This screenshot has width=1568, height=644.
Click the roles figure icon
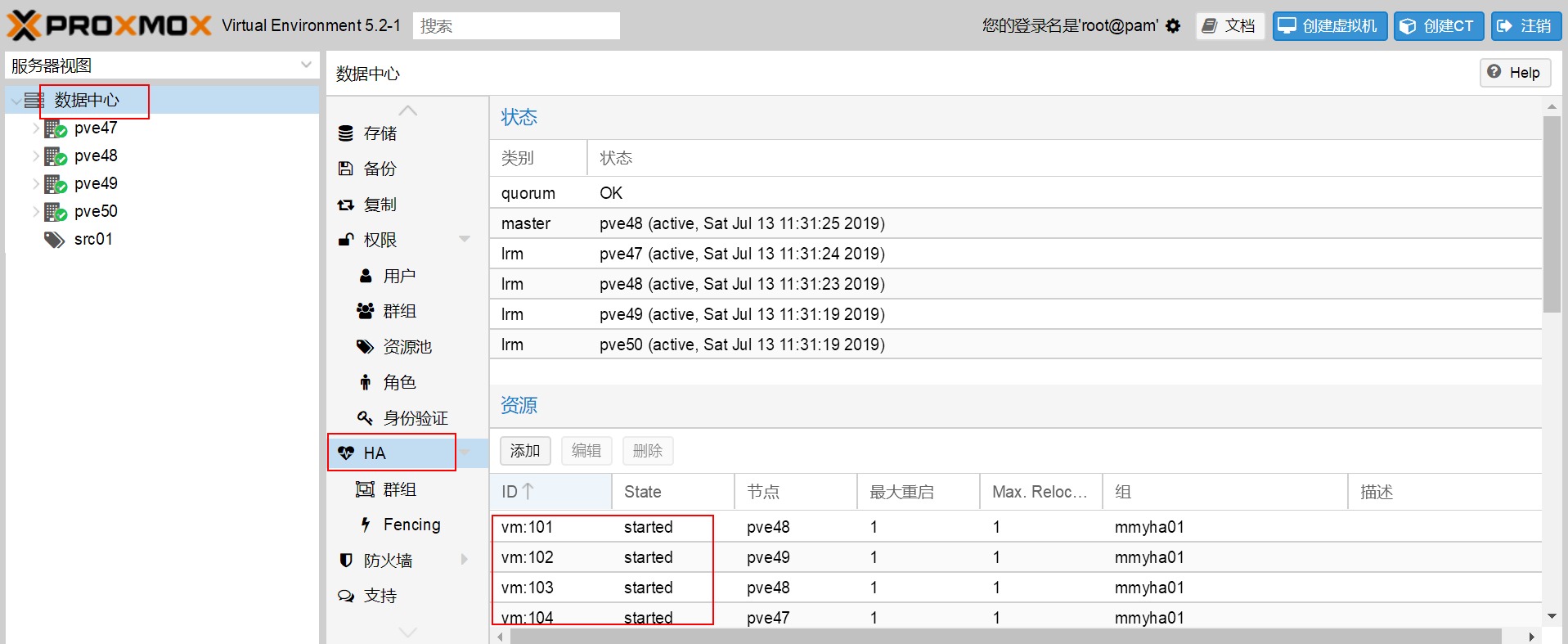[366, 382]
